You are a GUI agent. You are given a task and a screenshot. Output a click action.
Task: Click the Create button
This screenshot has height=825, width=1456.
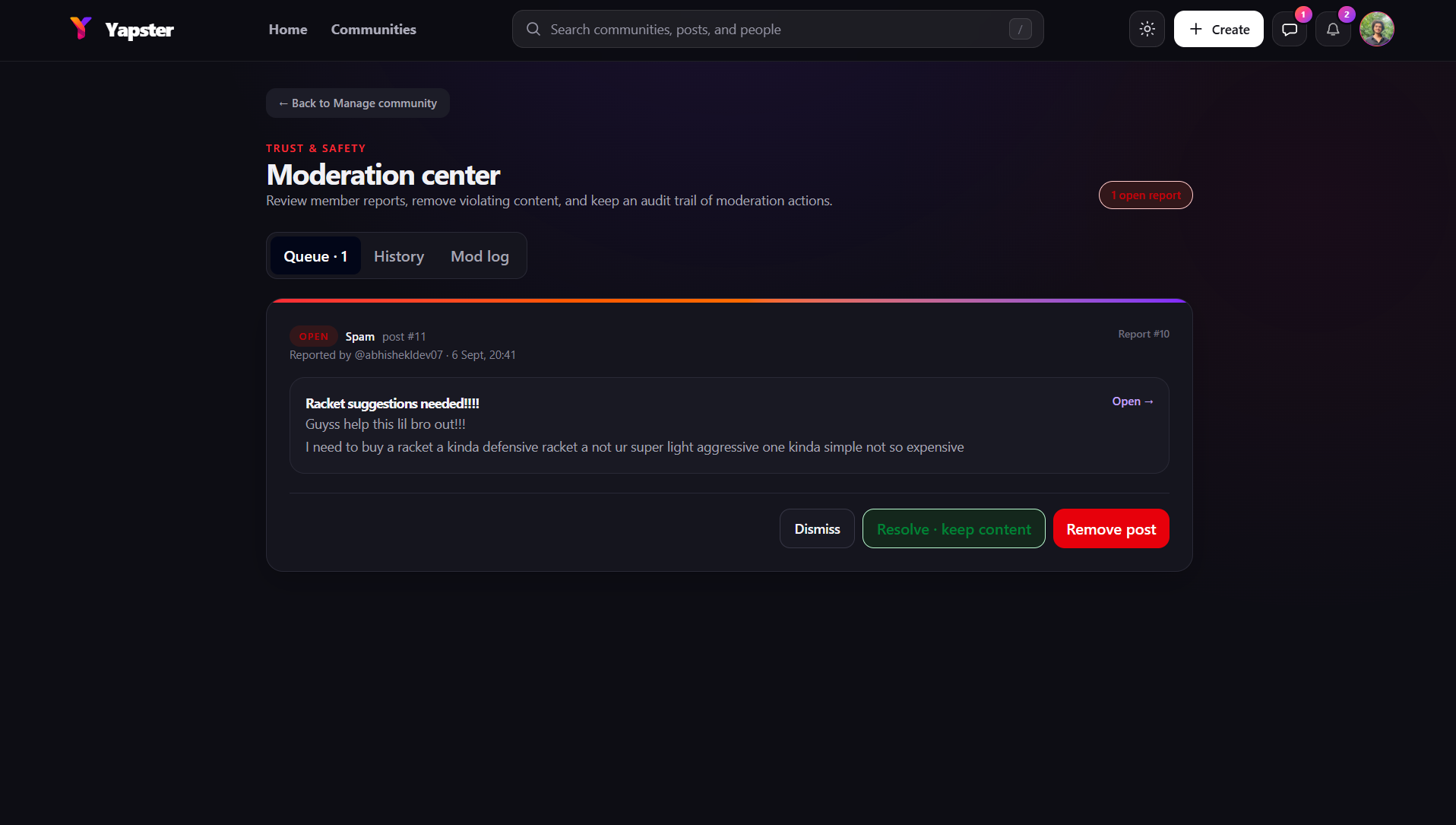[x=1219, y=29]
